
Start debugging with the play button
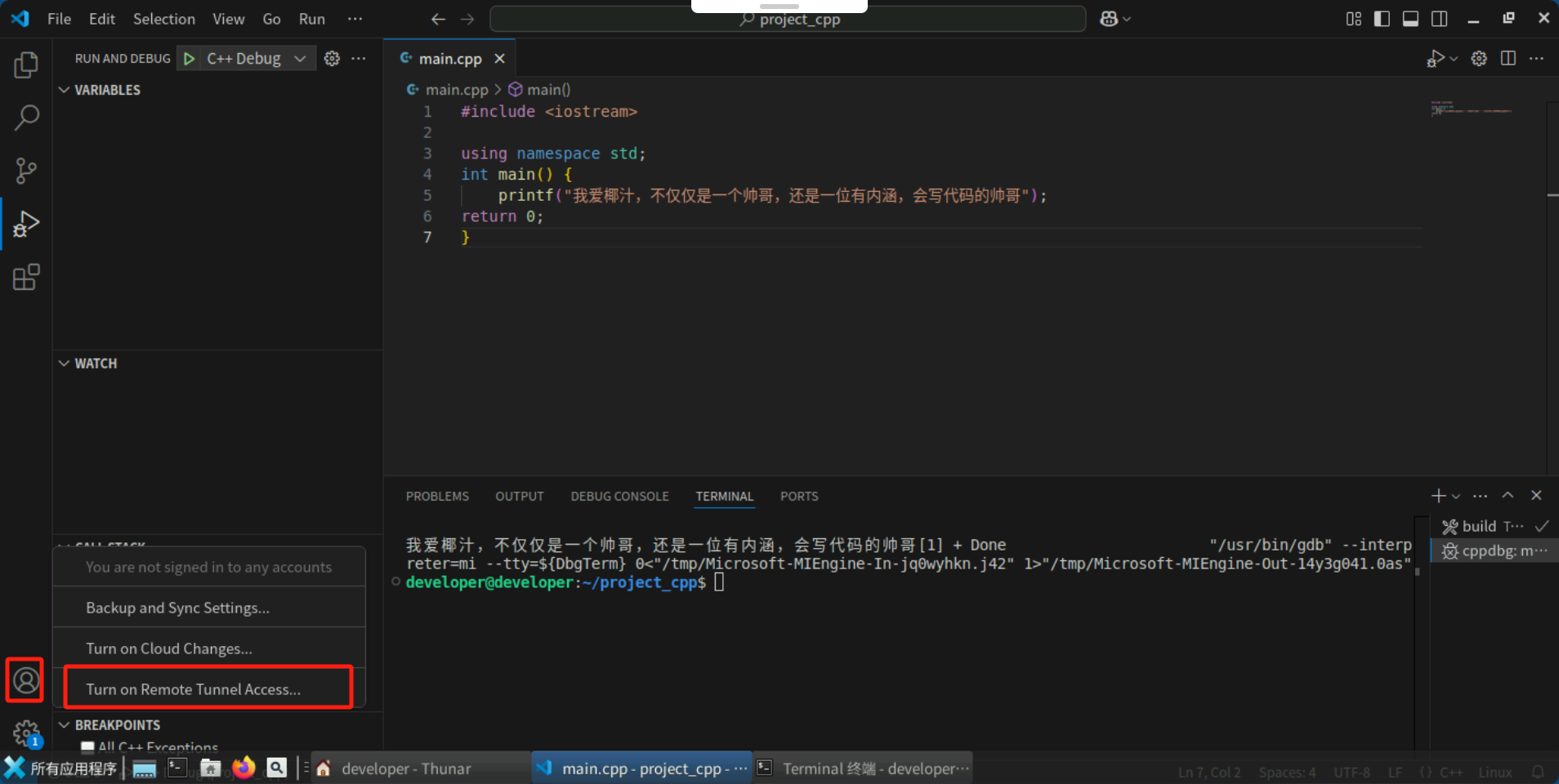188,58
